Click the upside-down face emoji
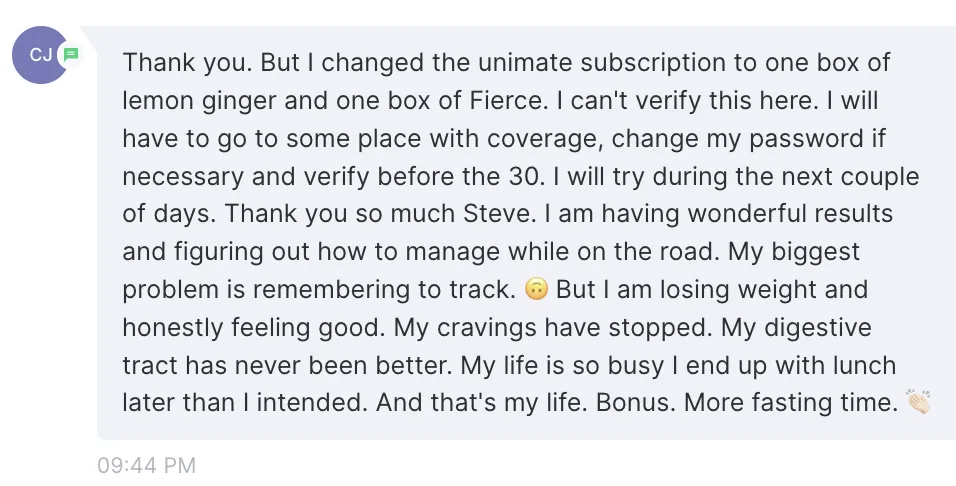Viewport: 956px width, 486px height. point(536,289)
